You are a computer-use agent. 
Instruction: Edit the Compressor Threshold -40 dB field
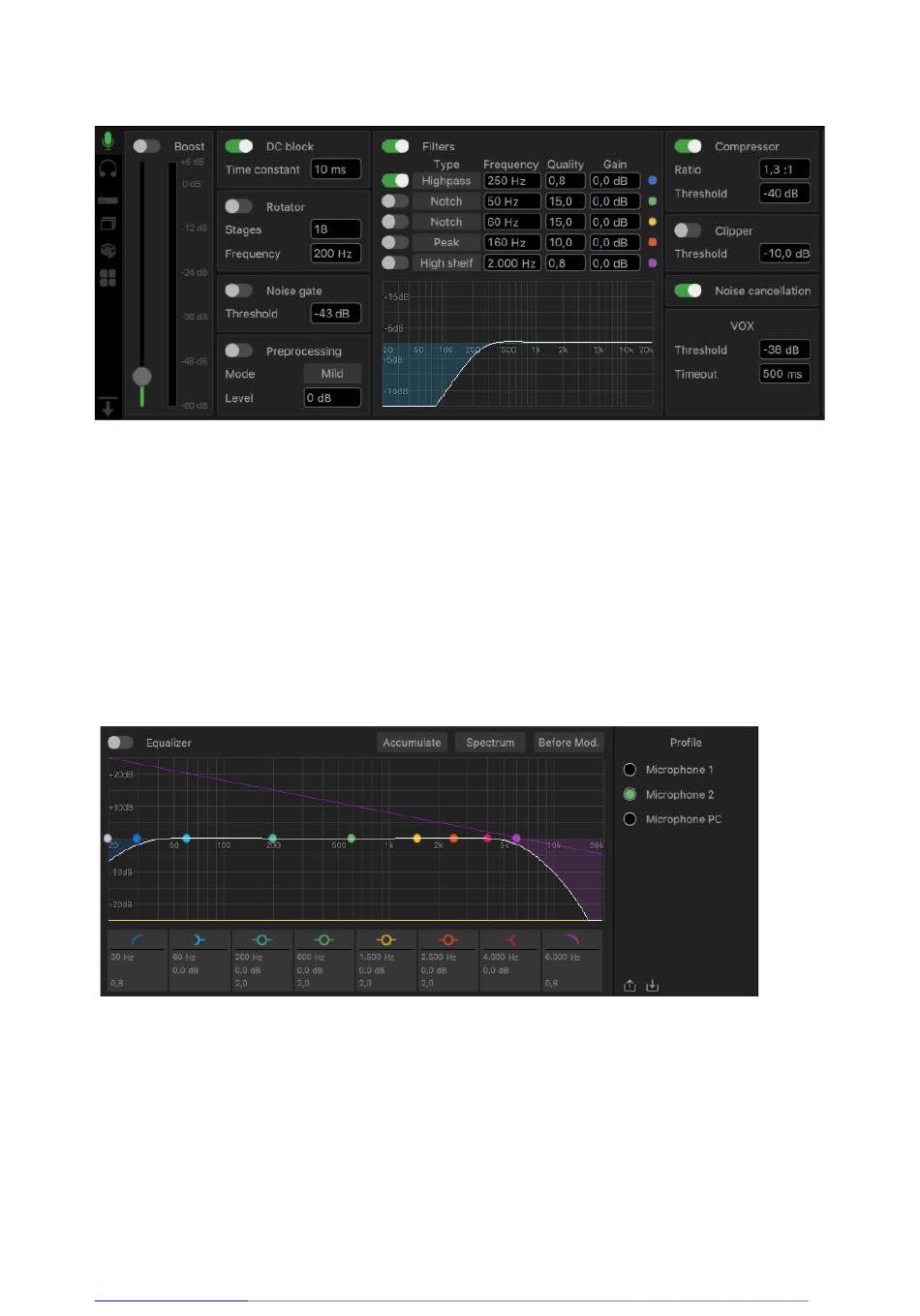(x=784, y=194)
